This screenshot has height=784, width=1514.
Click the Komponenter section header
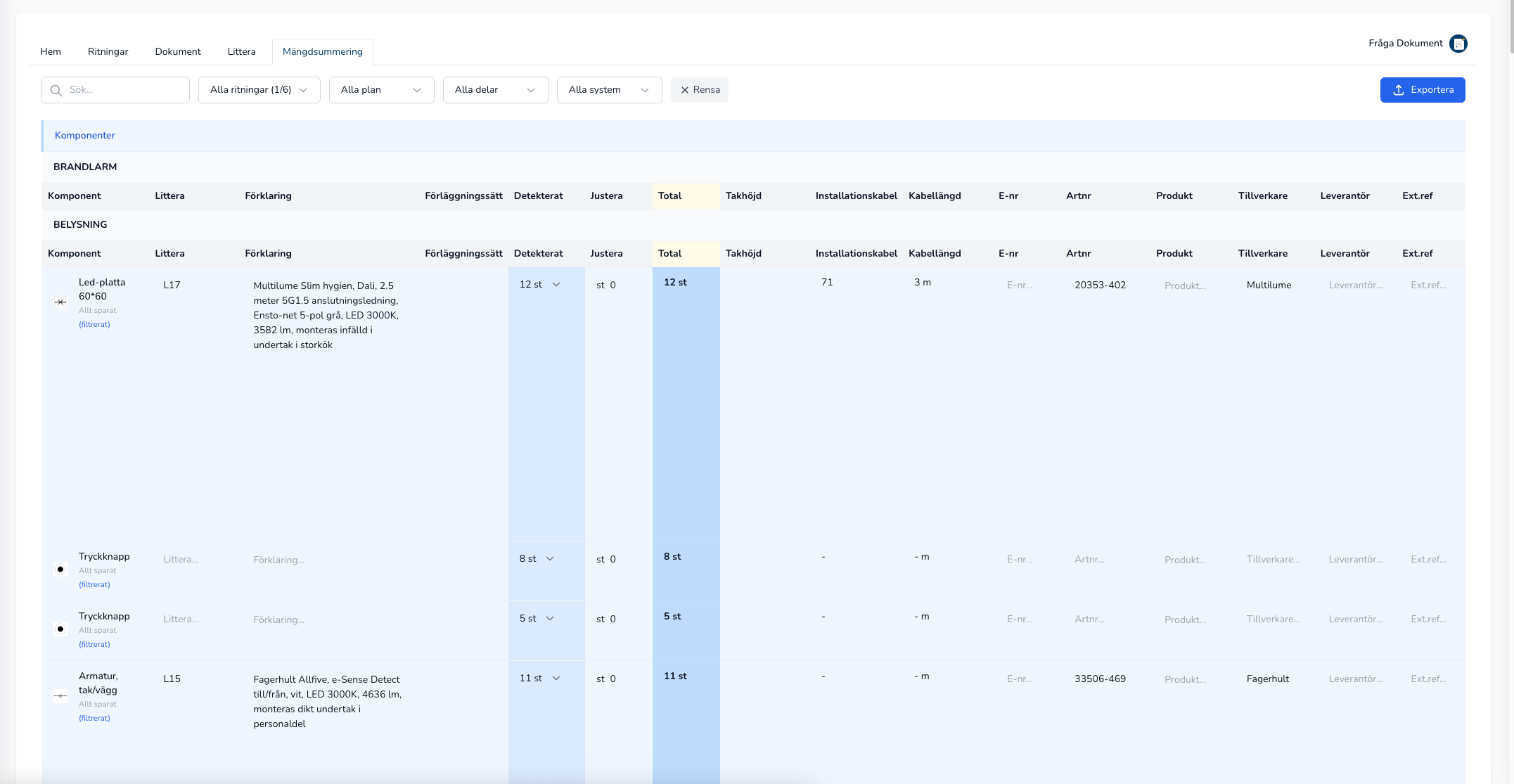pyautogui.click(x=84, y=135)
